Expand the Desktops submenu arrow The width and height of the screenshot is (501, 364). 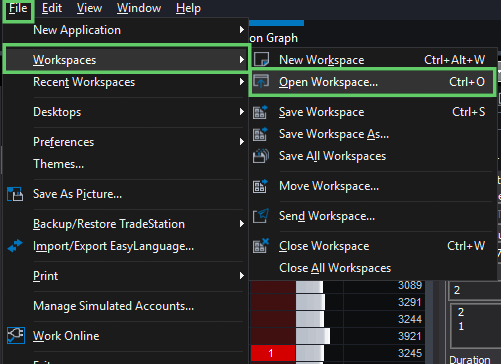pyautogui.click(x=242, y=112)
